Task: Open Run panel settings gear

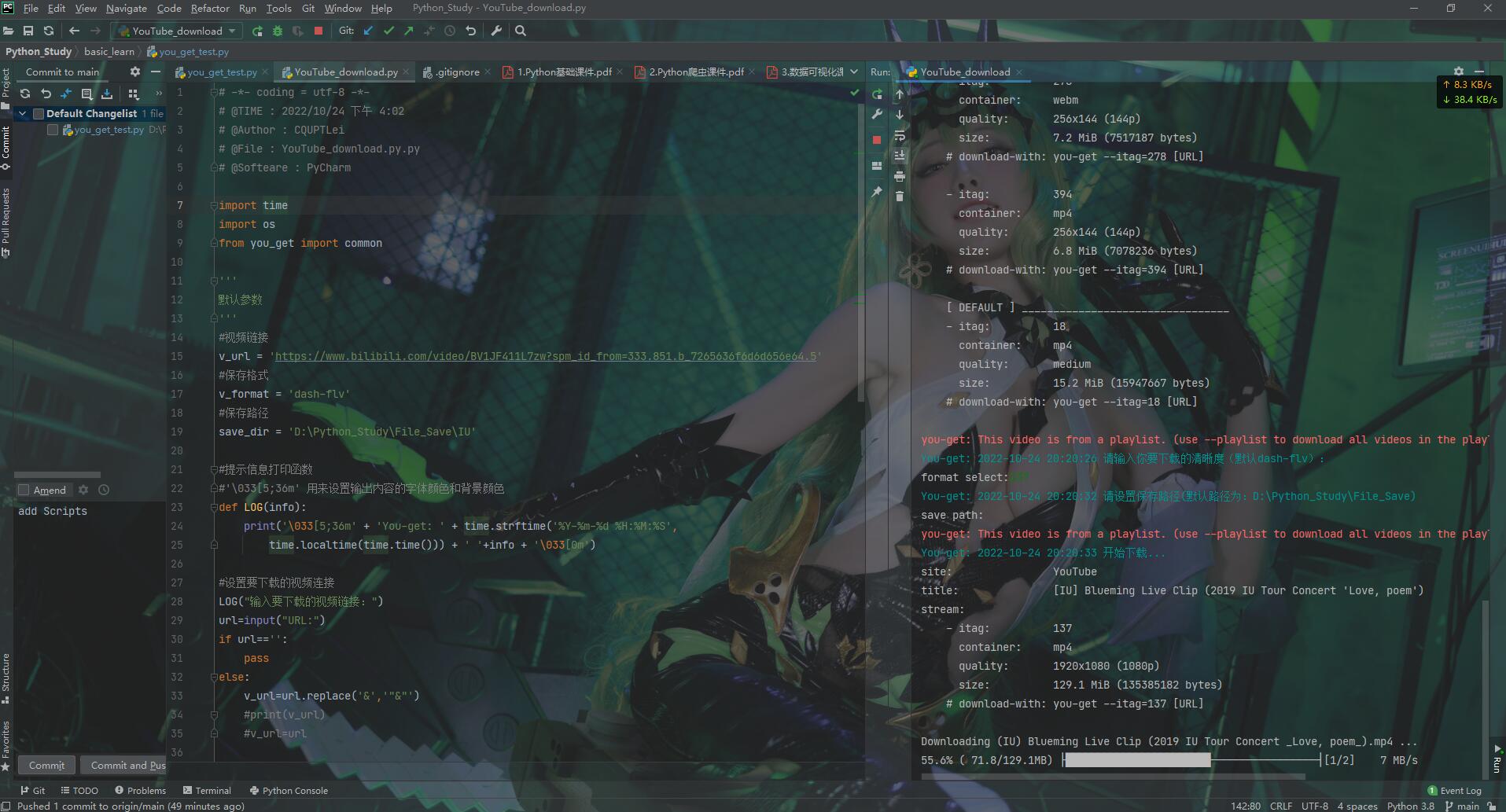Action: (x=1459, y=72)
